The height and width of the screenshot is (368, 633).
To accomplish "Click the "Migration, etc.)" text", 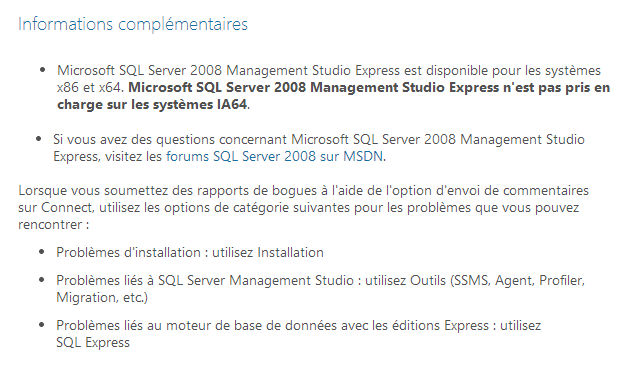I will (x=102, y=298).
